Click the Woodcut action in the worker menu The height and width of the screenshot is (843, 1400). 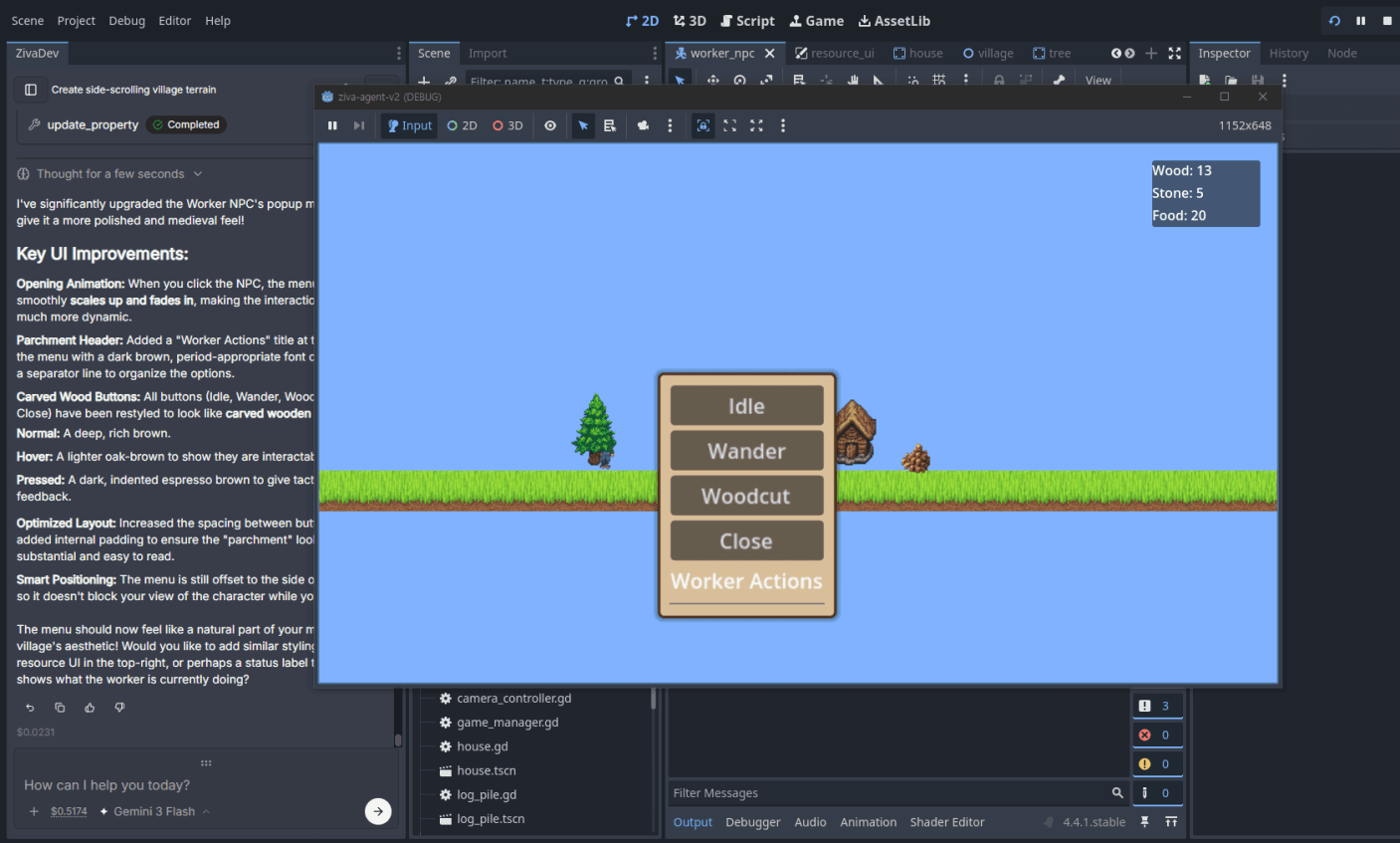(746, 495)
